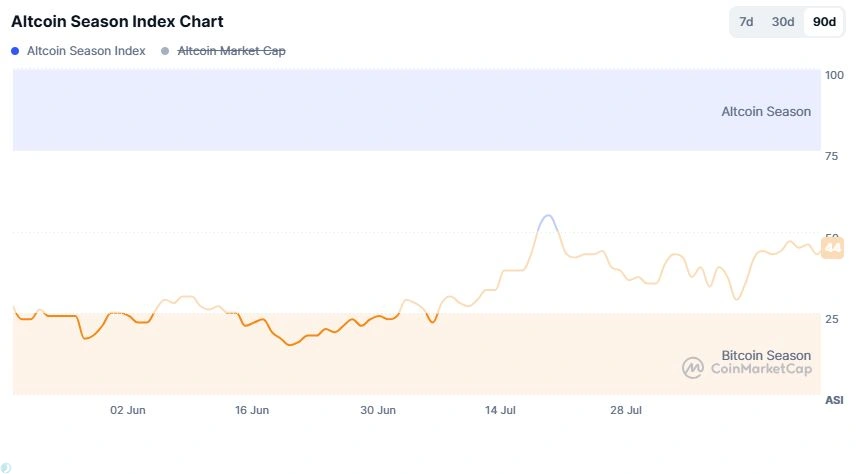Click the current value 44 badge
The width and height of the screenshot is (858, 474).
pyautogui.click(x=832, y=248)
